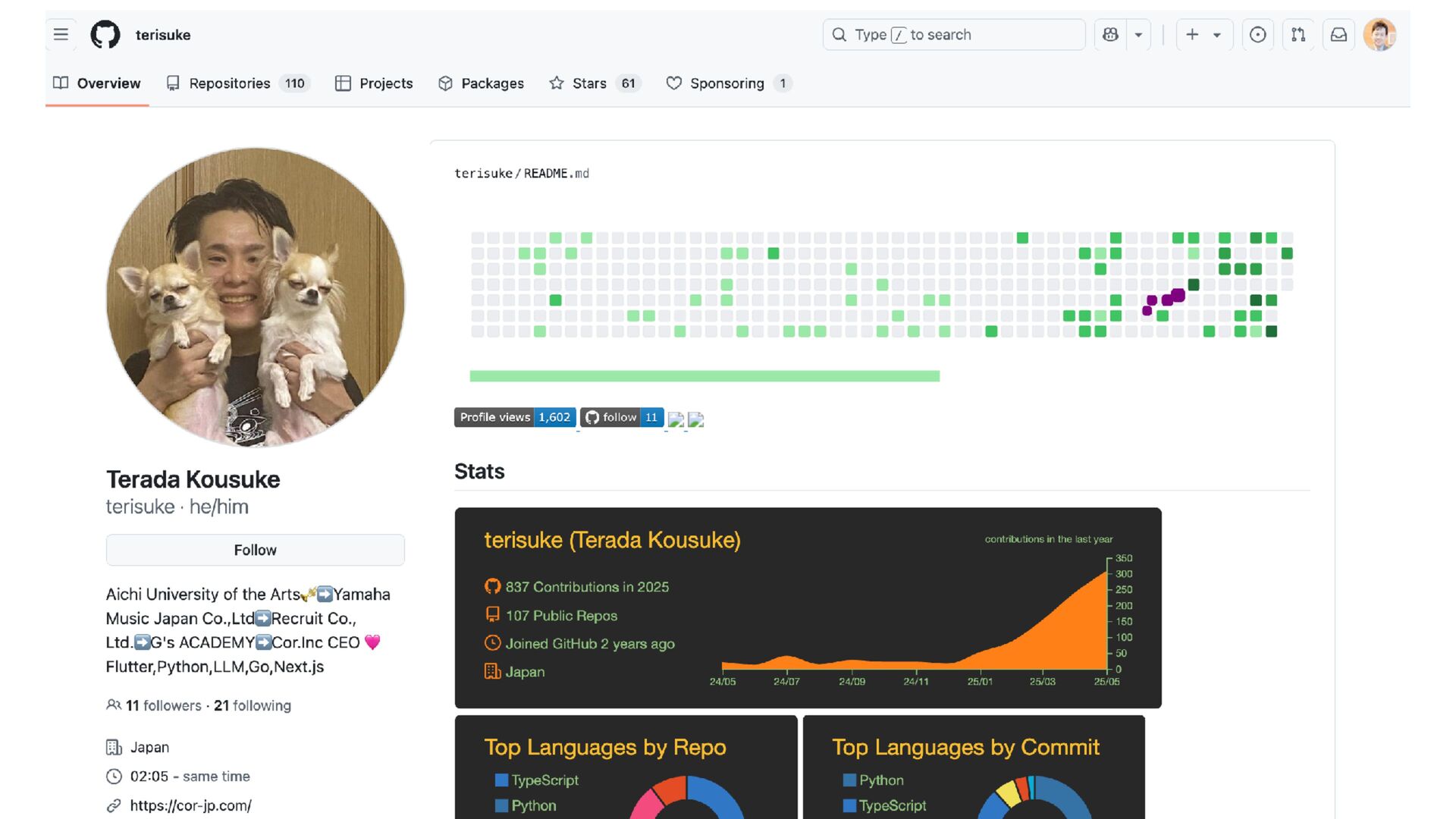Open Copilot chat icon
This screenshot has width=1456, height=819.
[x=1110, y=35]
